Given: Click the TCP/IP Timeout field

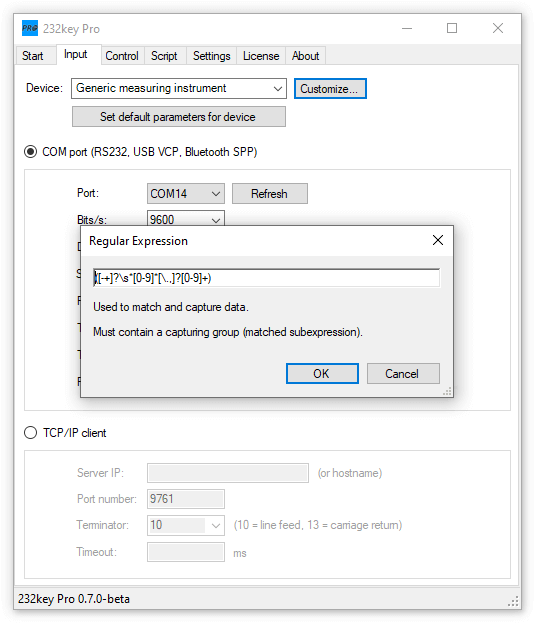Looking at the screenshot, I should pos(185,552).
